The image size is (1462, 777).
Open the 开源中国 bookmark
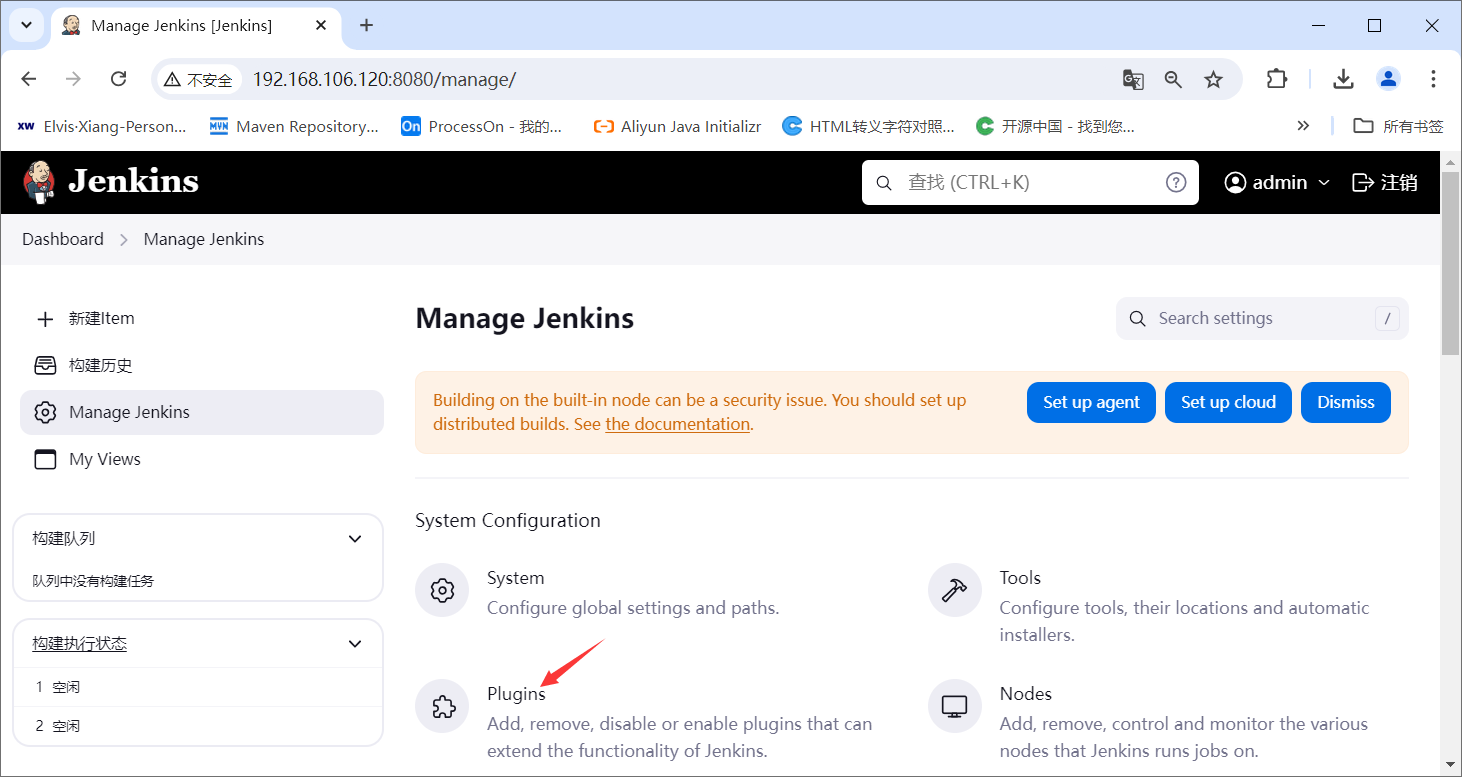tap(1055, 126)
